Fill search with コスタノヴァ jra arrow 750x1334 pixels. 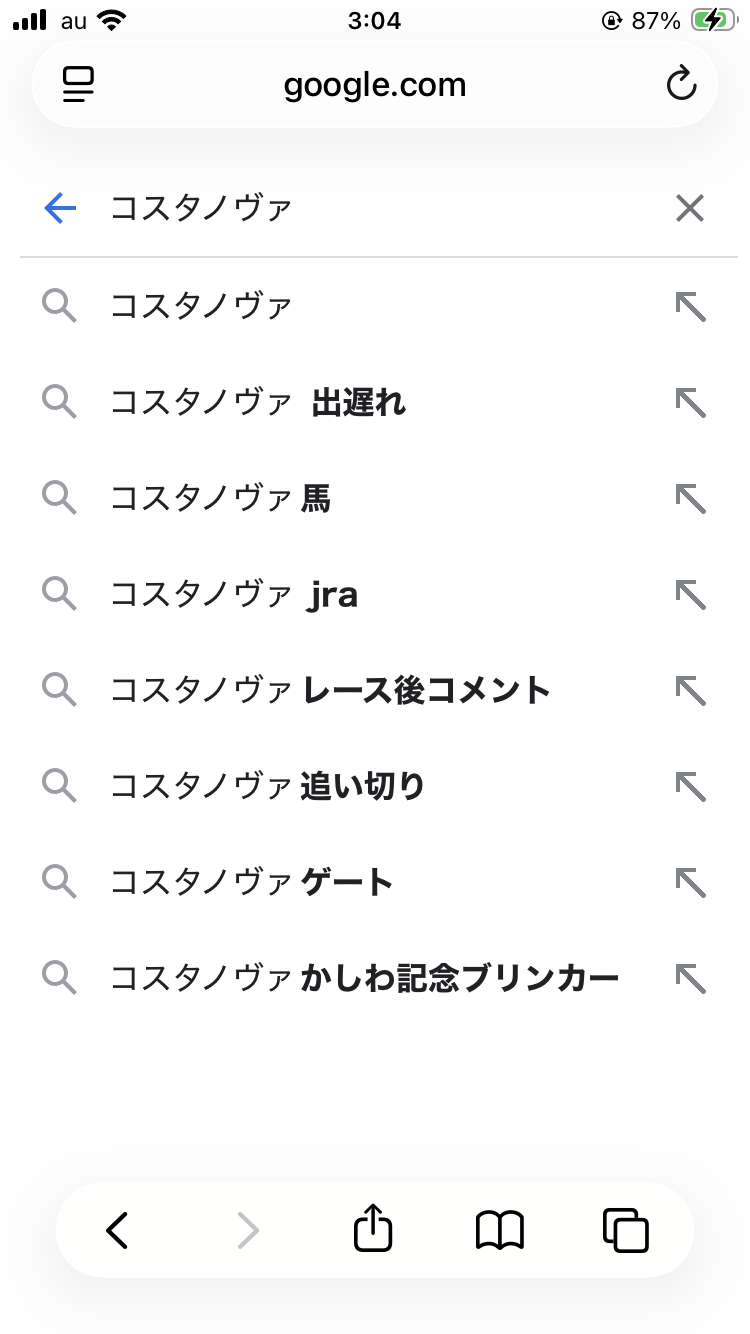[x=690, y=595]
